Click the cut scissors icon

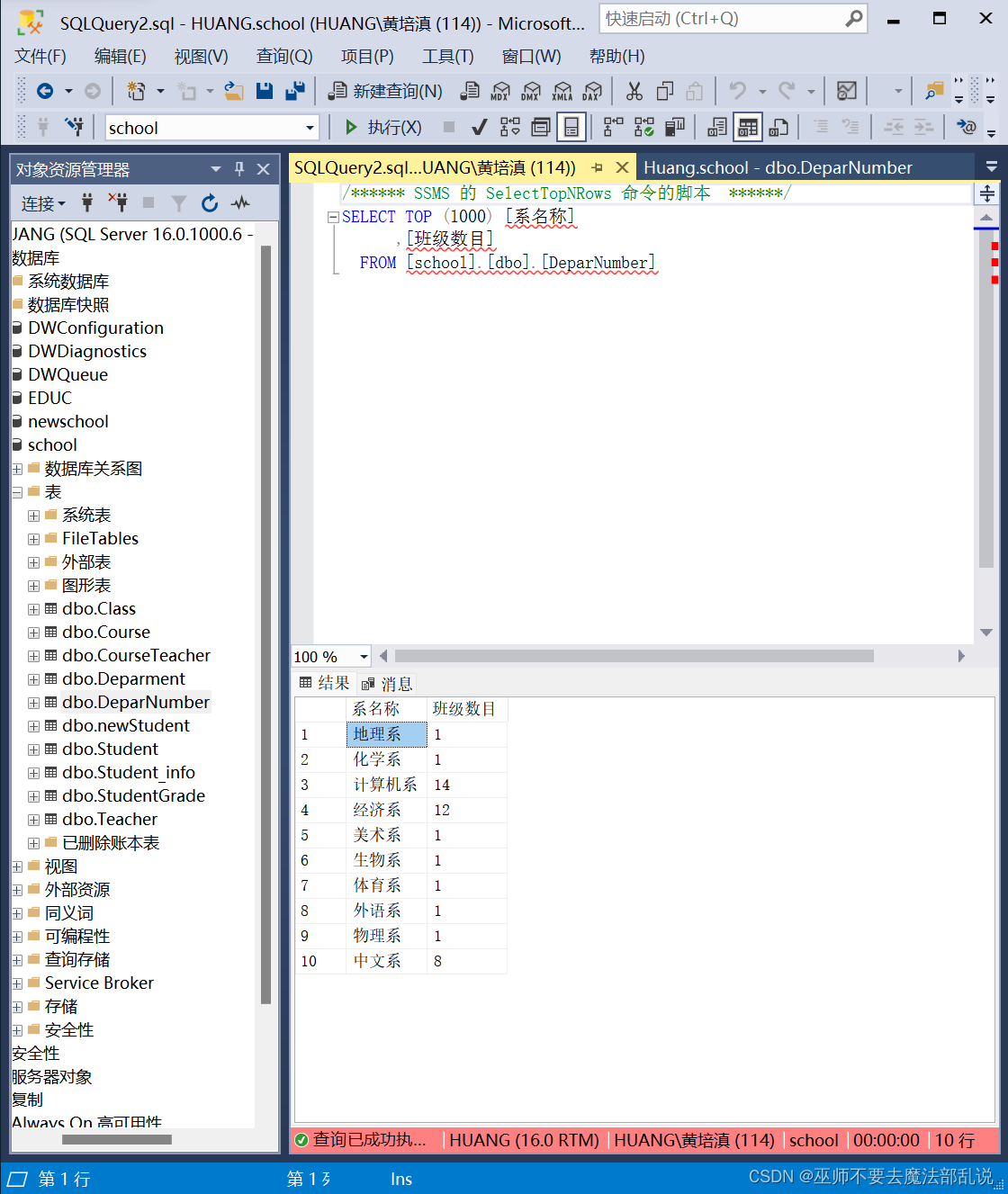[634, 91]
